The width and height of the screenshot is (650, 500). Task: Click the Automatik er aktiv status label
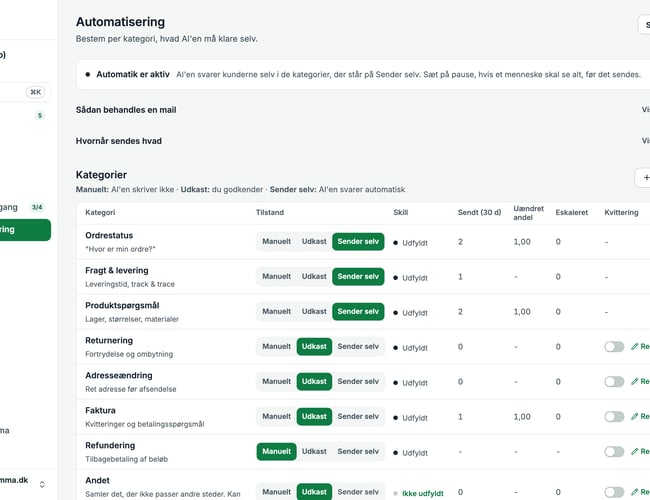133,74
